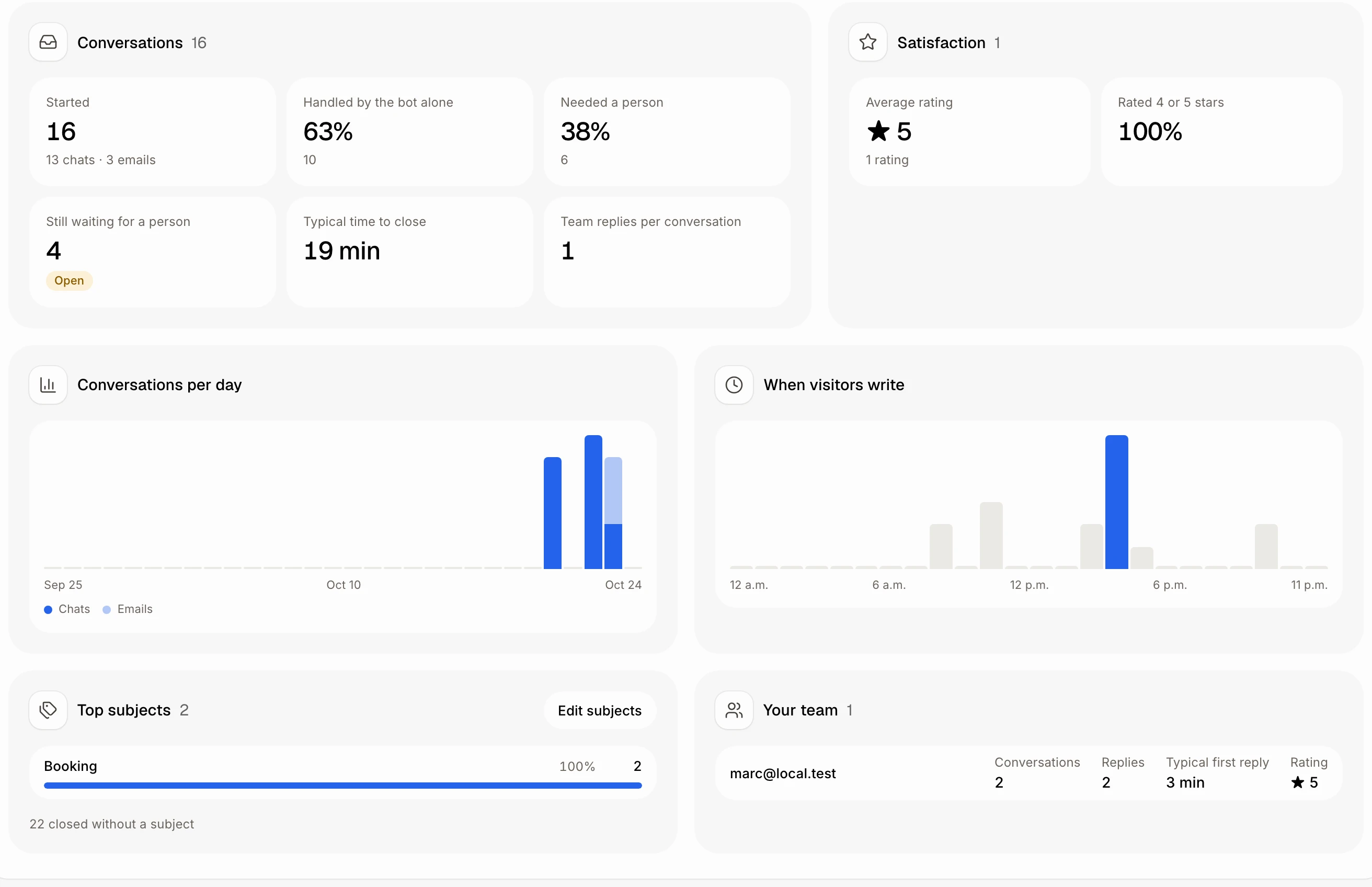Image resolution: width=1372 pixels, height=887 pixels.
Task: Click the 19 min Typical time to close value
Action: [x=342, y=251]
